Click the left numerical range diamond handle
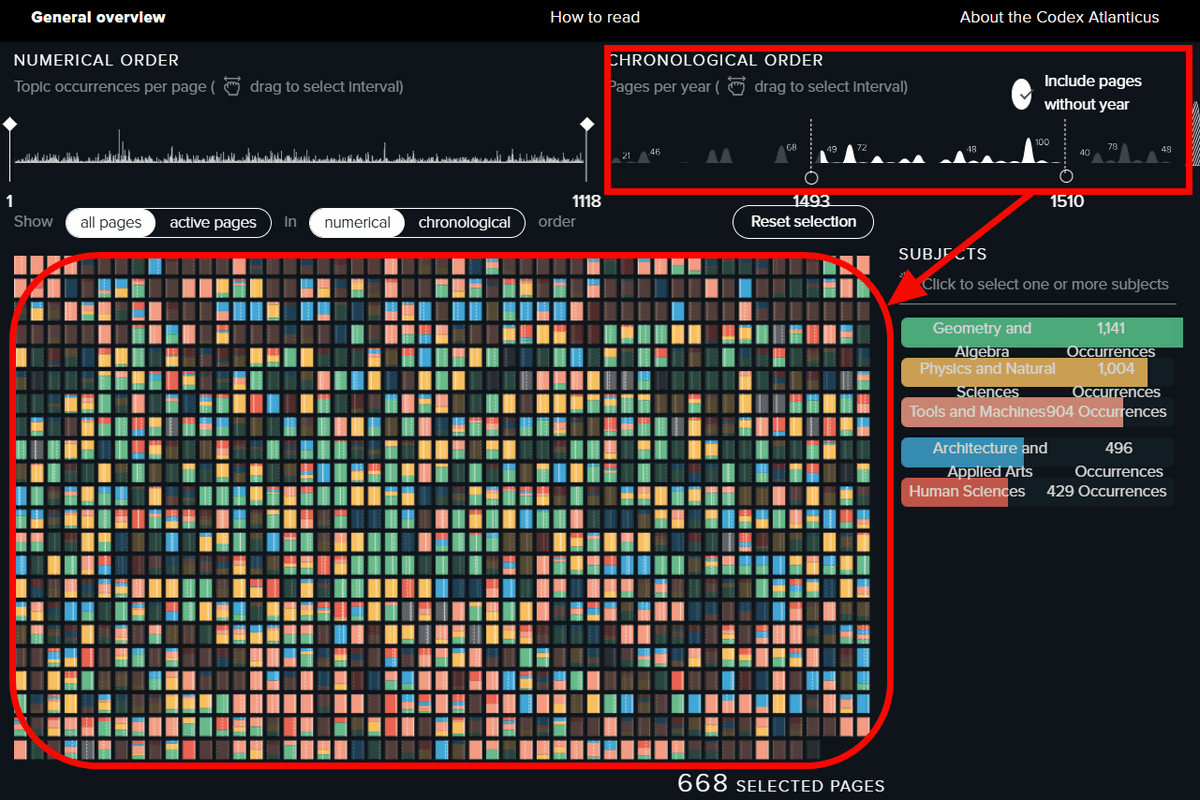Image resolution: width=1200 pixels, height=800 pixels. 10,123
